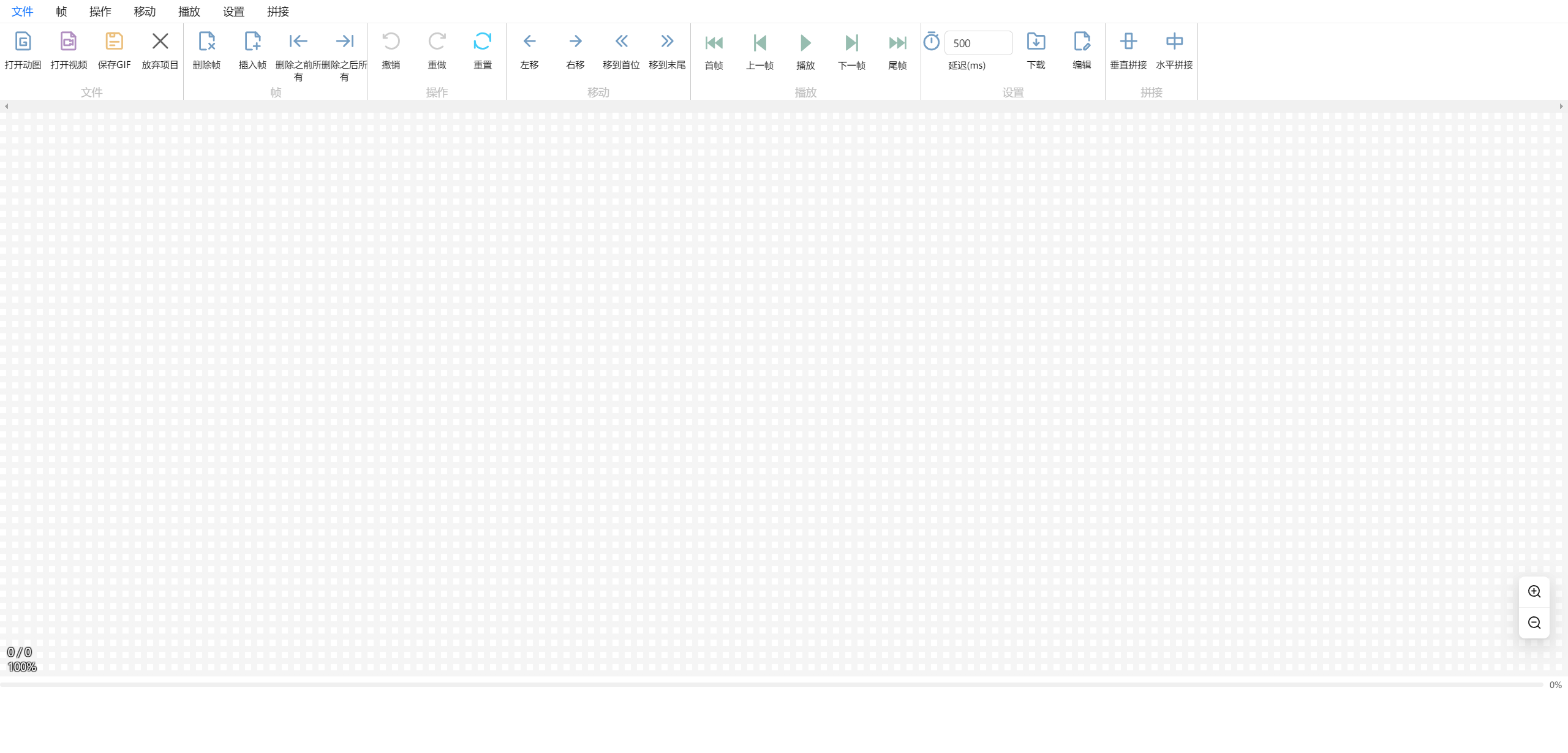Go to next frame (下一帧)
1568x753 pixels.
tap(851, 43)
